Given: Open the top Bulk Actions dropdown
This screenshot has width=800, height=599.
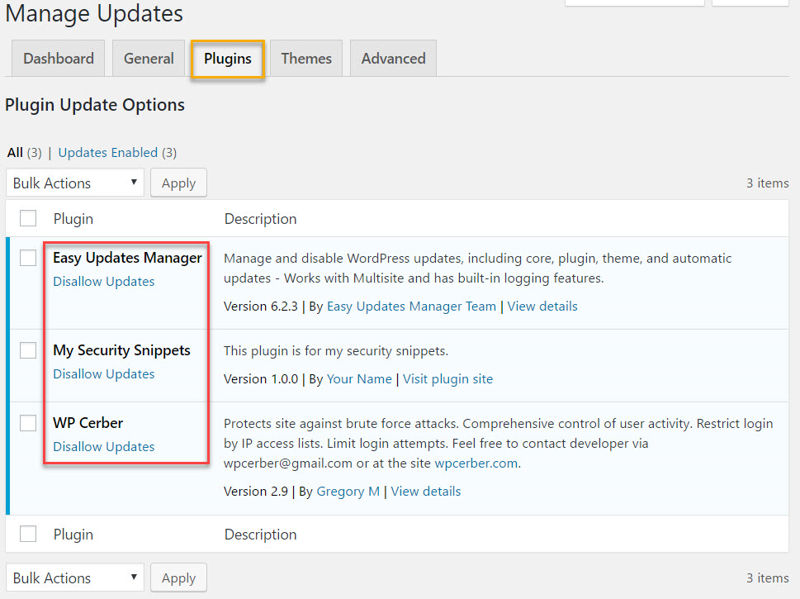Looking at the screenshot, I should point(75,183).
